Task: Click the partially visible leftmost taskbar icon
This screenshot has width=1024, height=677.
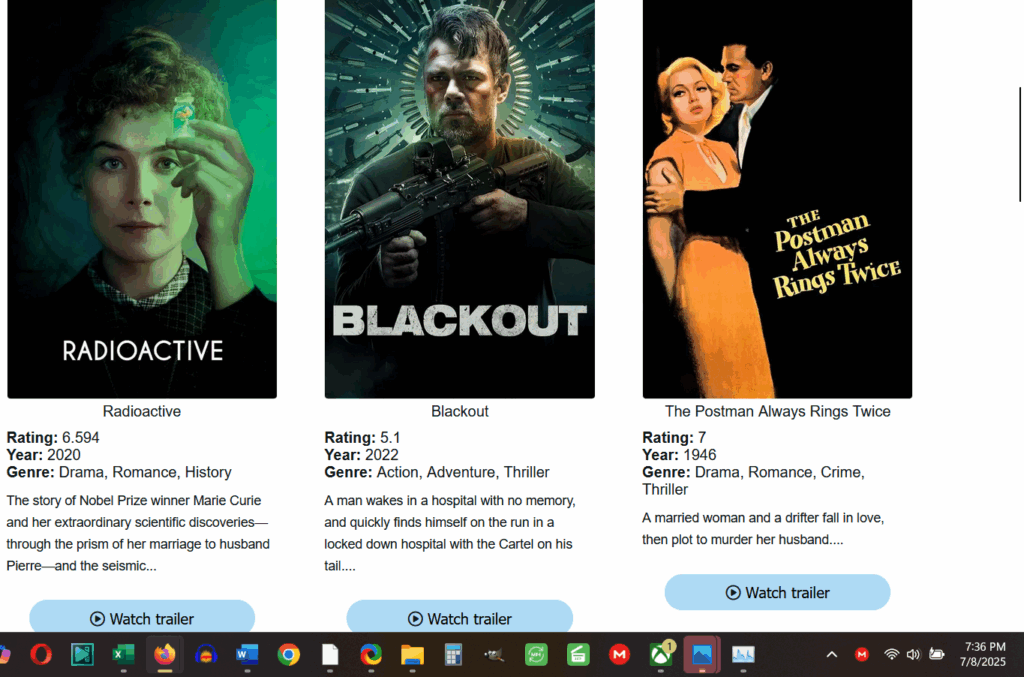Action: pyautogui.click(x=5, y=653)
